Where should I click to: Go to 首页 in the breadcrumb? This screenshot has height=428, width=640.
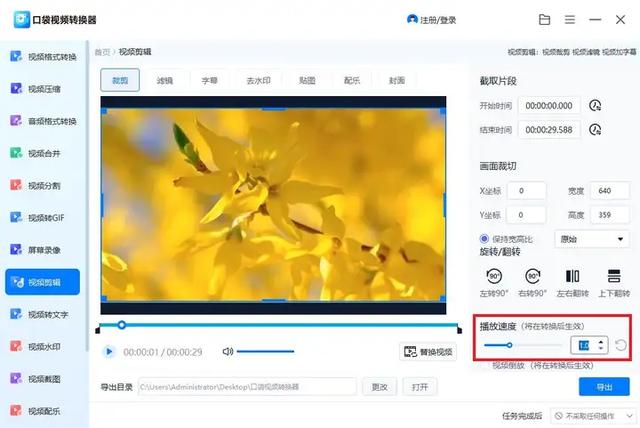coord(102,52)
